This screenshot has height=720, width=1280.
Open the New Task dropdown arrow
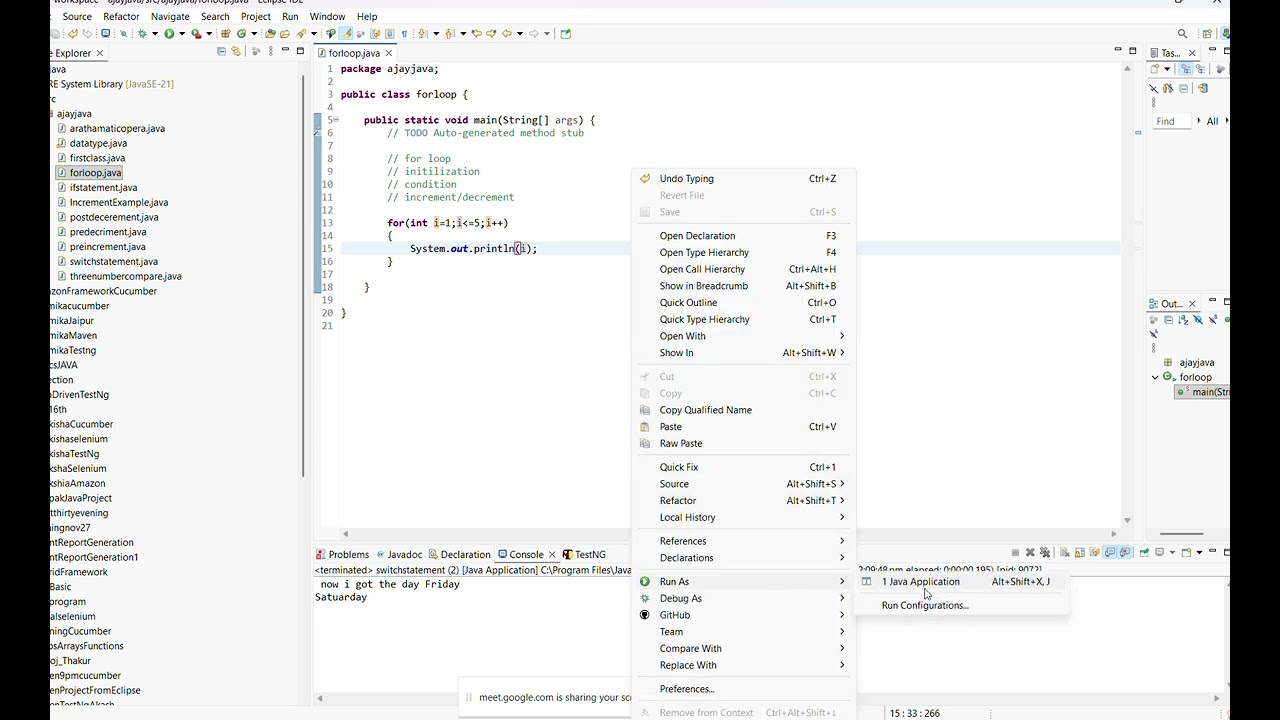(x=1167, y=69)
